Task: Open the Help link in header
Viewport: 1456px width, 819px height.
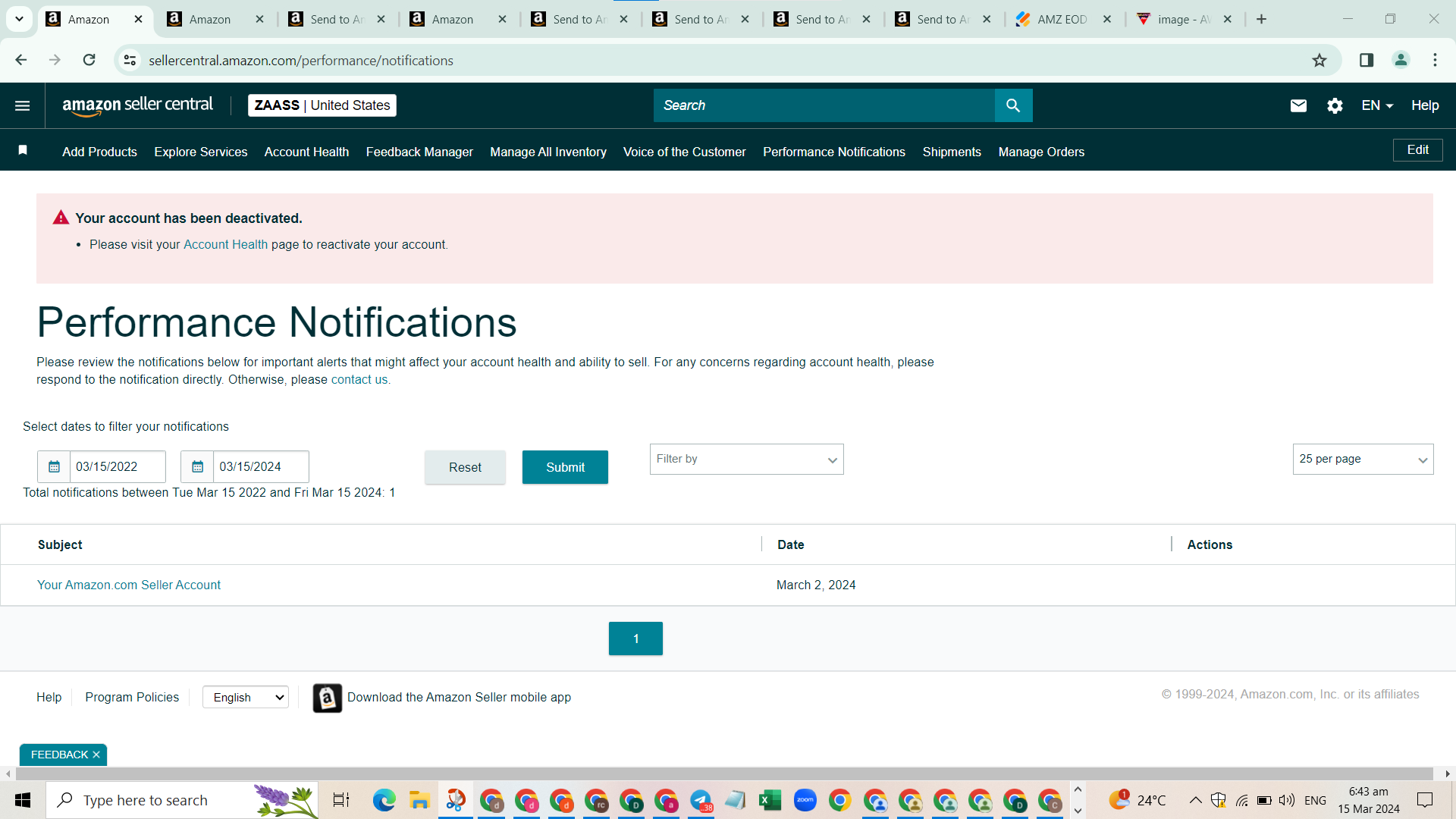Action: (x=1425, y=105)
